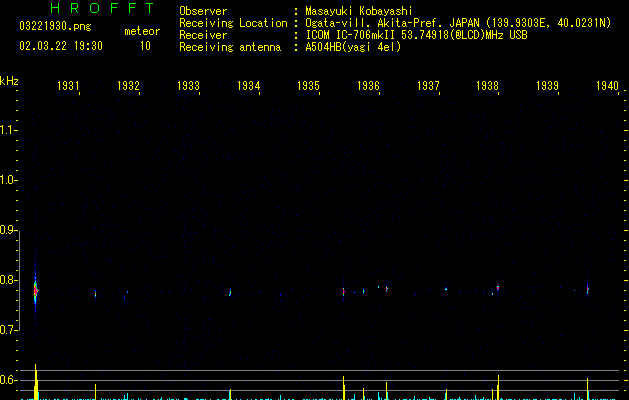Viewport: 629px width, 400px height.
Task: Click the kHz axis unit label
Action: click(x=9, y=81)
